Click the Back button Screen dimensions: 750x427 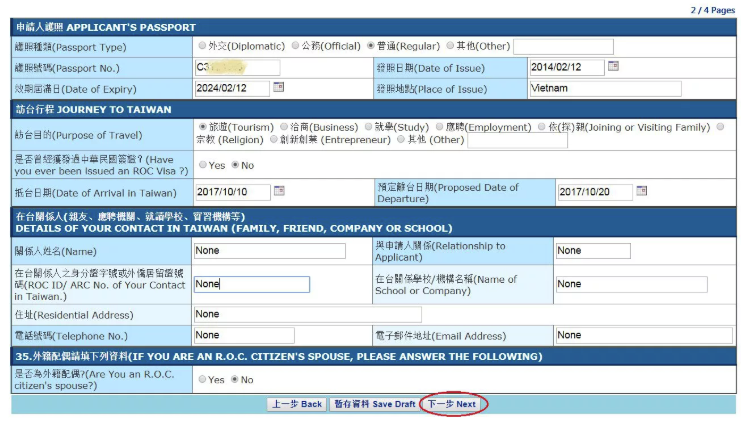297,405
